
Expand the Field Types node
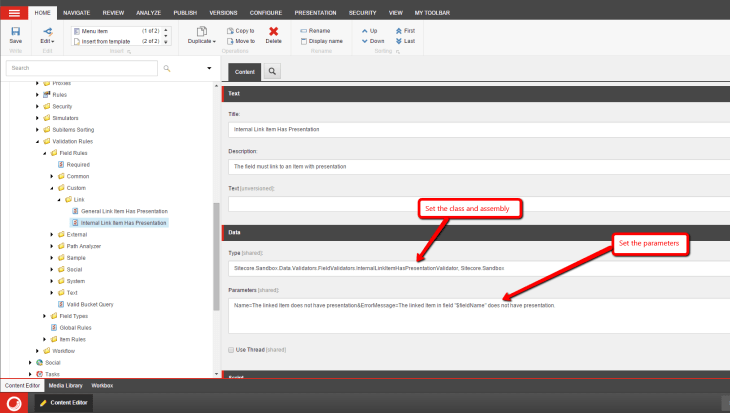45,316
